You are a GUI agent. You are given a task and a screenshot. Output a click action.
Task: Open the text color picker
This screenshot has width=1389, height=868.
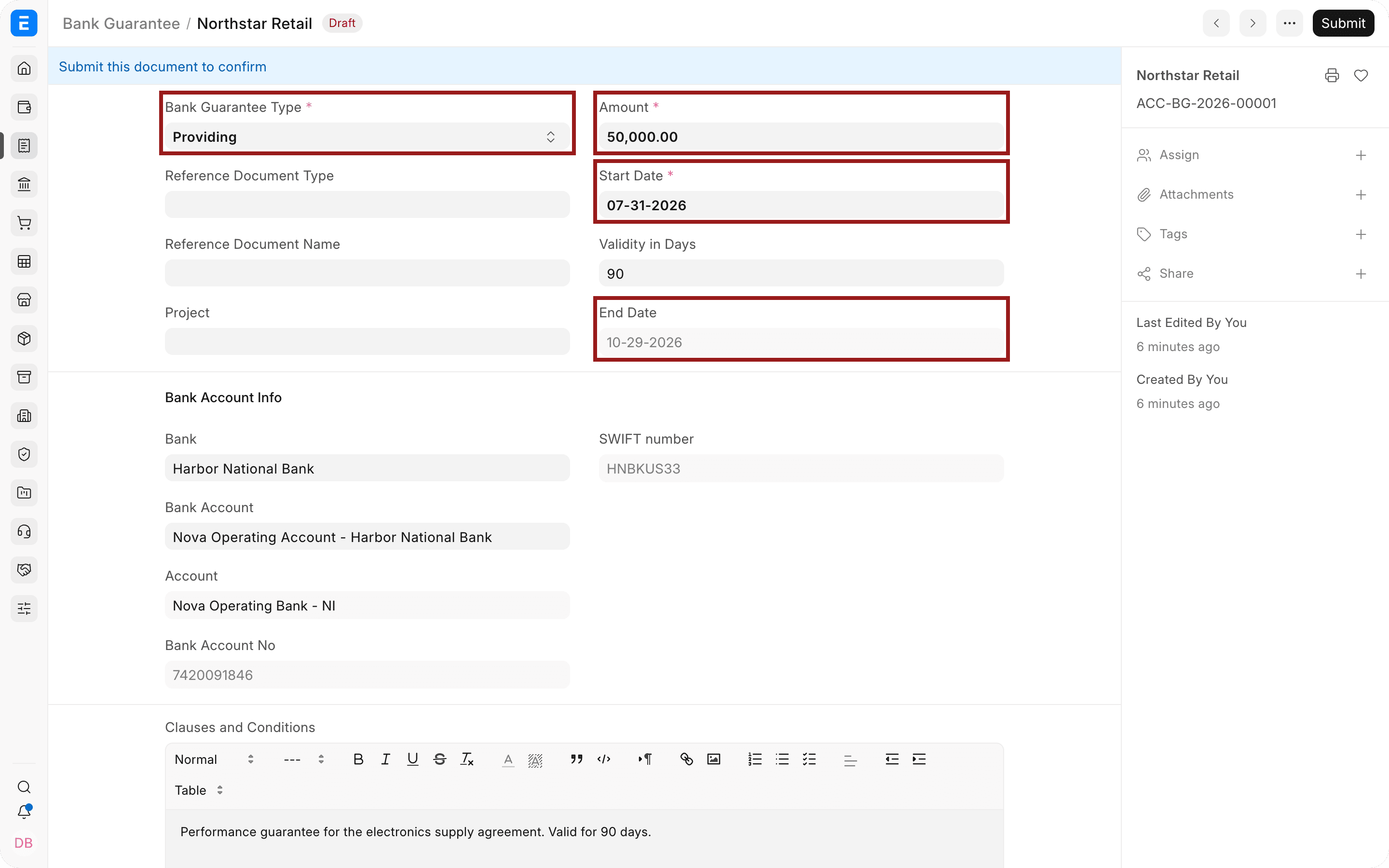[x=508, y=759]
